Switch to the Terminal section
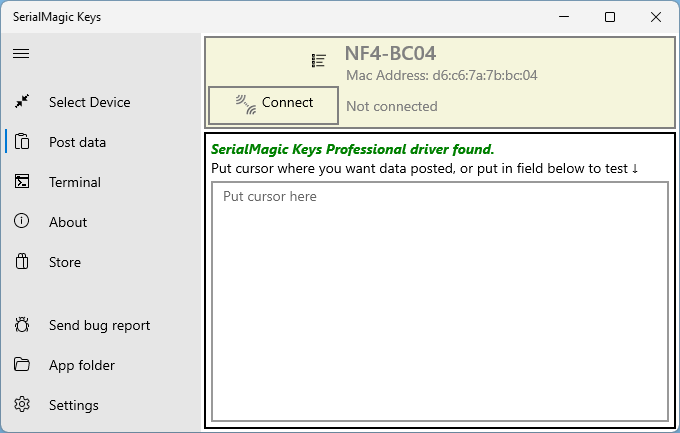Viewport: 680px width, 433px height. [75, 182]
